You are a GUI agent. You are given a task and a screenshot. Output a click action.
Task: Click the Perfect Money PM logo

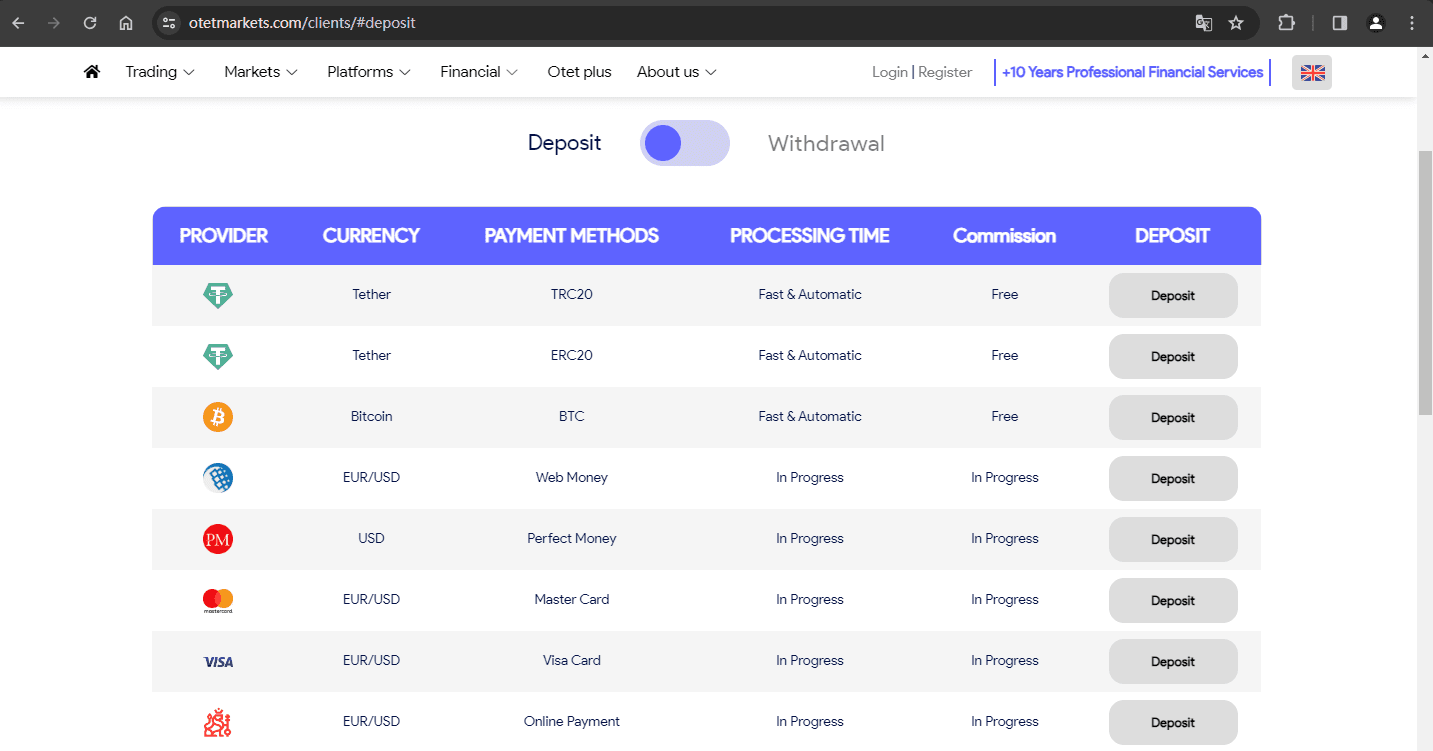tap(218, 539)
